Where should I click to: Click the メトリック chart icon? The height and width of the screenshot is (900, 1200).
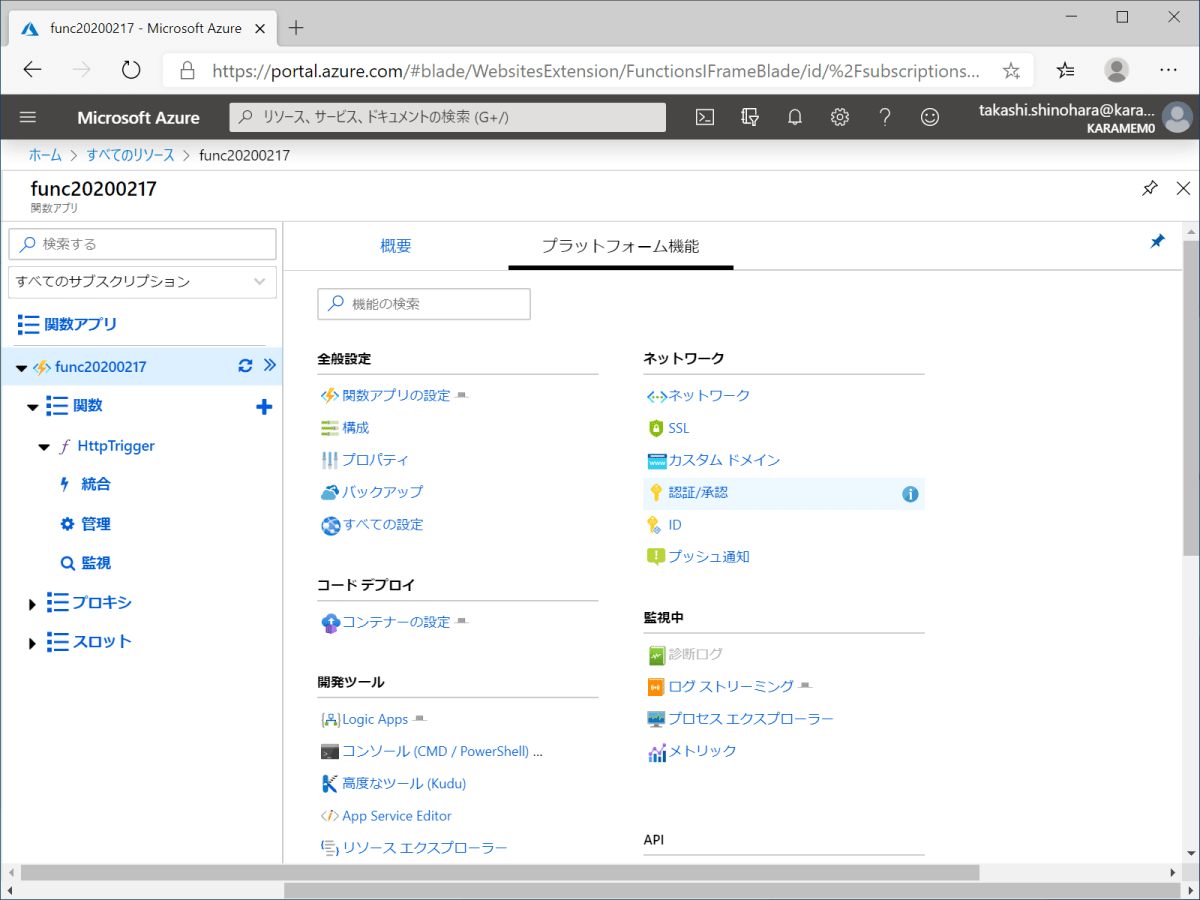click(x=656, y=752)
